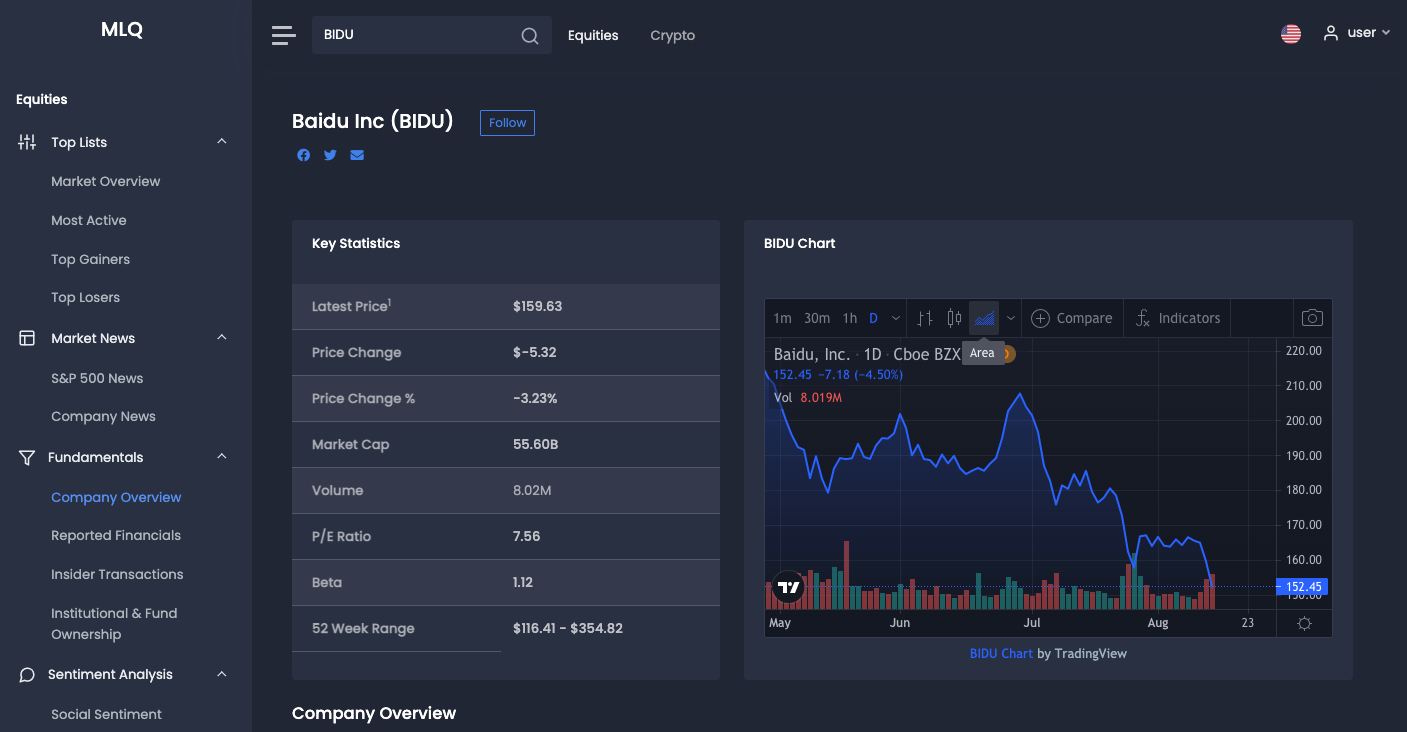1407x732 pixels.
Task: Open Company Overview page
Action: [116, 497]
